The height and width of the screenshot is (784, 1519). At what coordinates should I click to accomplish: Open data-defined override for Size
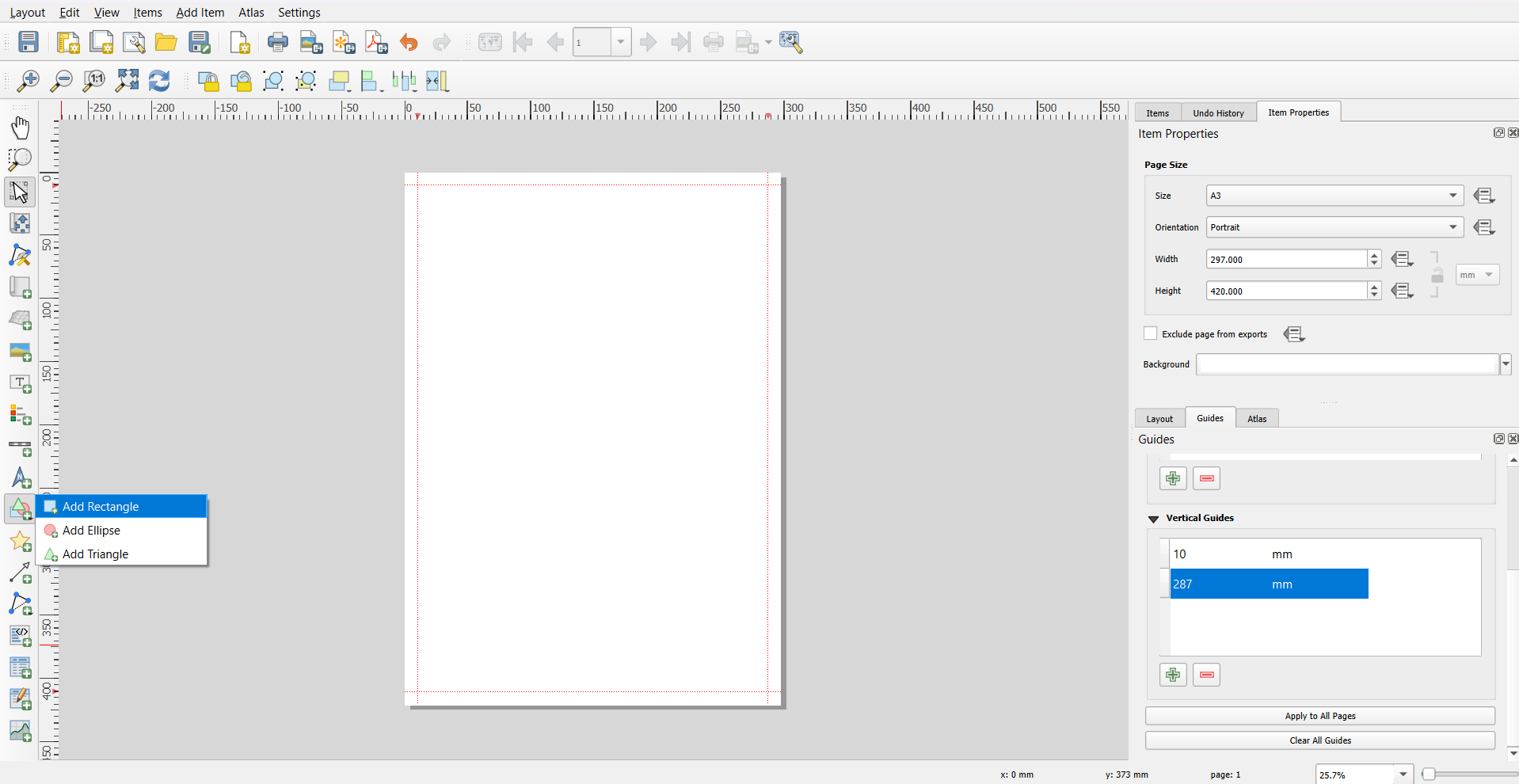1483,196
